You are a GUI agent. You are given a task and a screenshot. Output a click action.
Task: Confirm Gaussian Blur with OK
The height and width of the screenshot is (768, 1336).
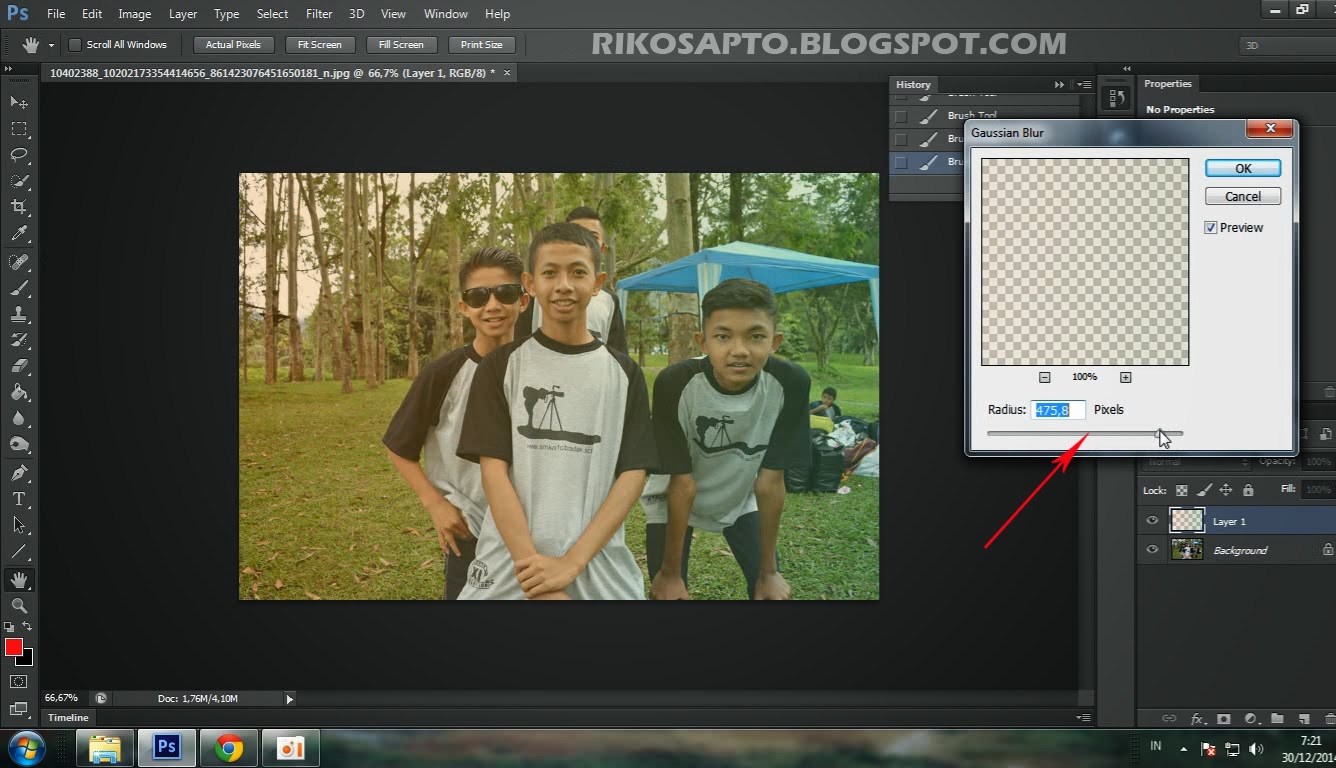point(1243,168)
